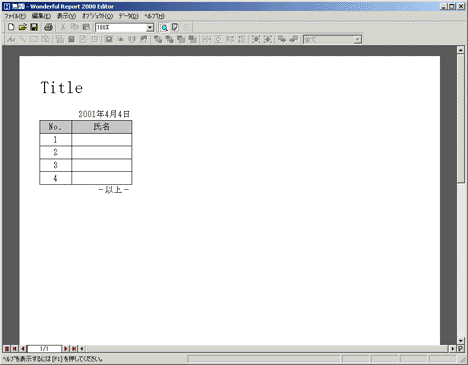The image size is (468, 365).
Task: Click the New document icon
Action: point(11,27)
